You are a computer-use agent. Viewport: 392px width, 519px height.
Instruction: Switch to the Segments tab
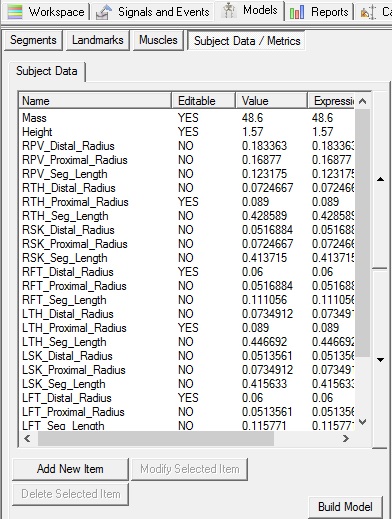pos(33,40)
